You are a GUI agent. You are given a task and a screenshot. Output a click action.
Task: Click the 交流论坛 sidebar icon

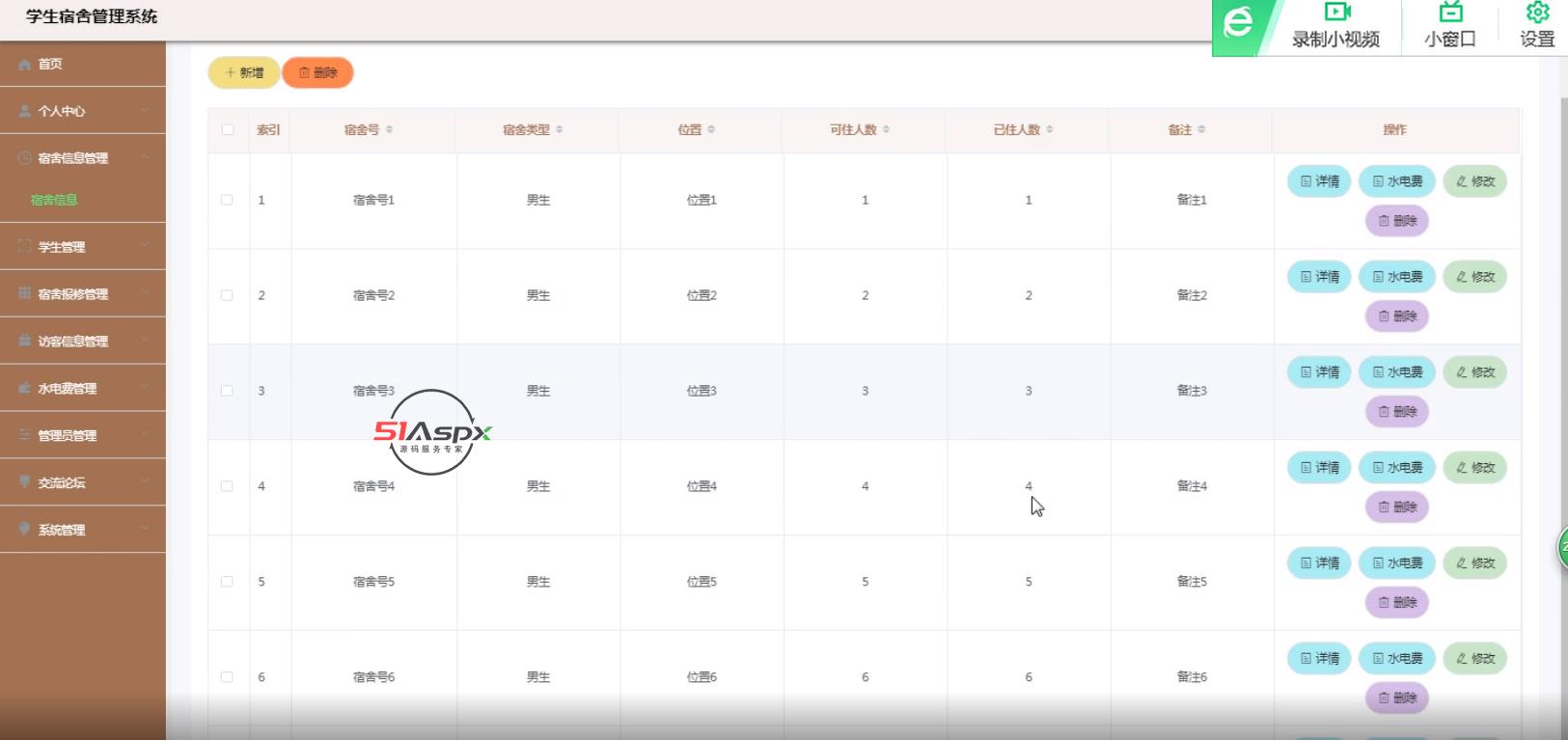[25, 482]
